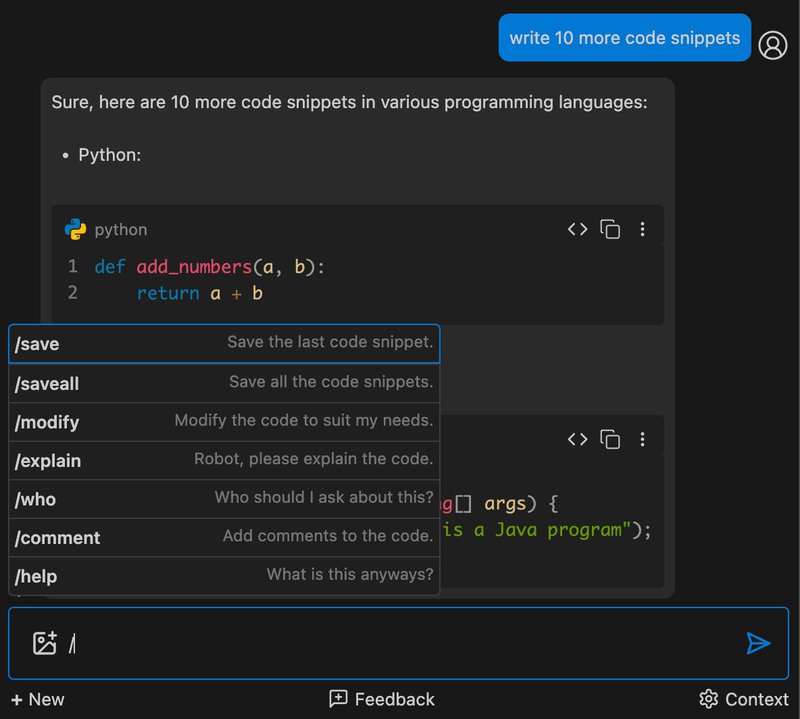Click the chat message input field
The width and height of the screenshot is (800, 719).
pyautogui.click(x=400, y=643)
